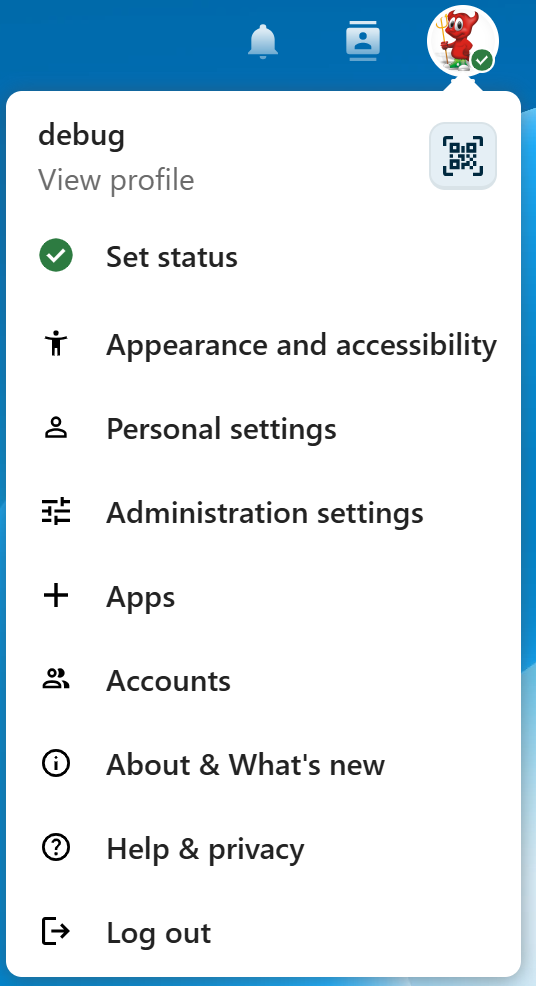
Task: Open the QR code button
Action: [463, 156]
